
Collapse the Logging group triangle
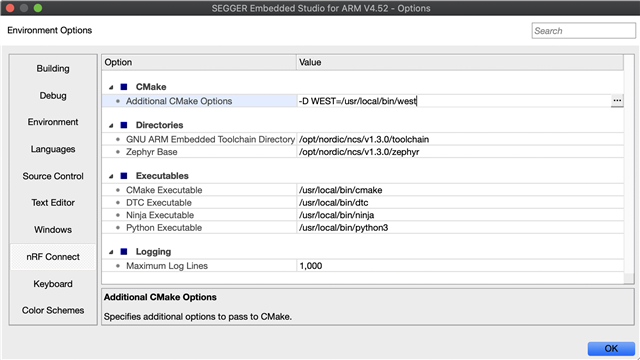click(x=111, y=252)
